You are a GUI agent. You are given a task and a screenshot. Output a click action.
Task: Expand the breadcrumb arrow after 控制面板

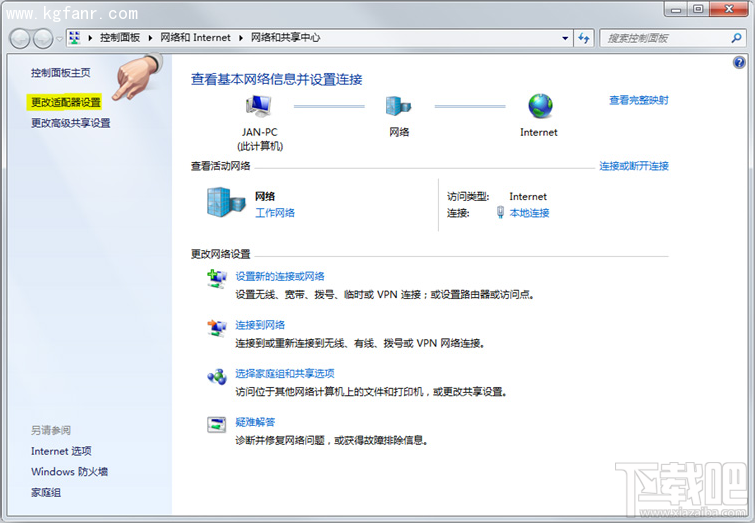[x=150, y=38]
